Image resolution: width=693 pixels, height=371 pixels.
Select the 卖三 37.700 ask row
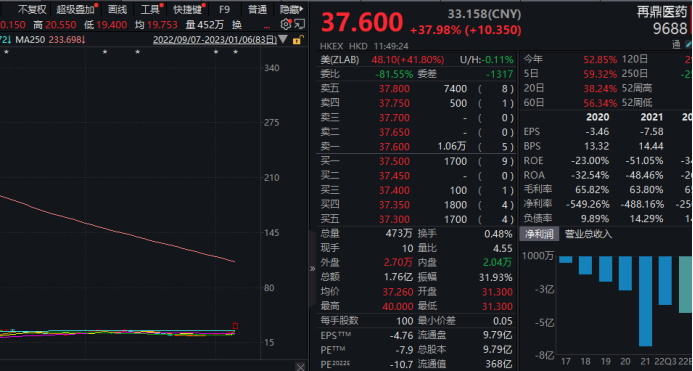click(x=416, y=118)
